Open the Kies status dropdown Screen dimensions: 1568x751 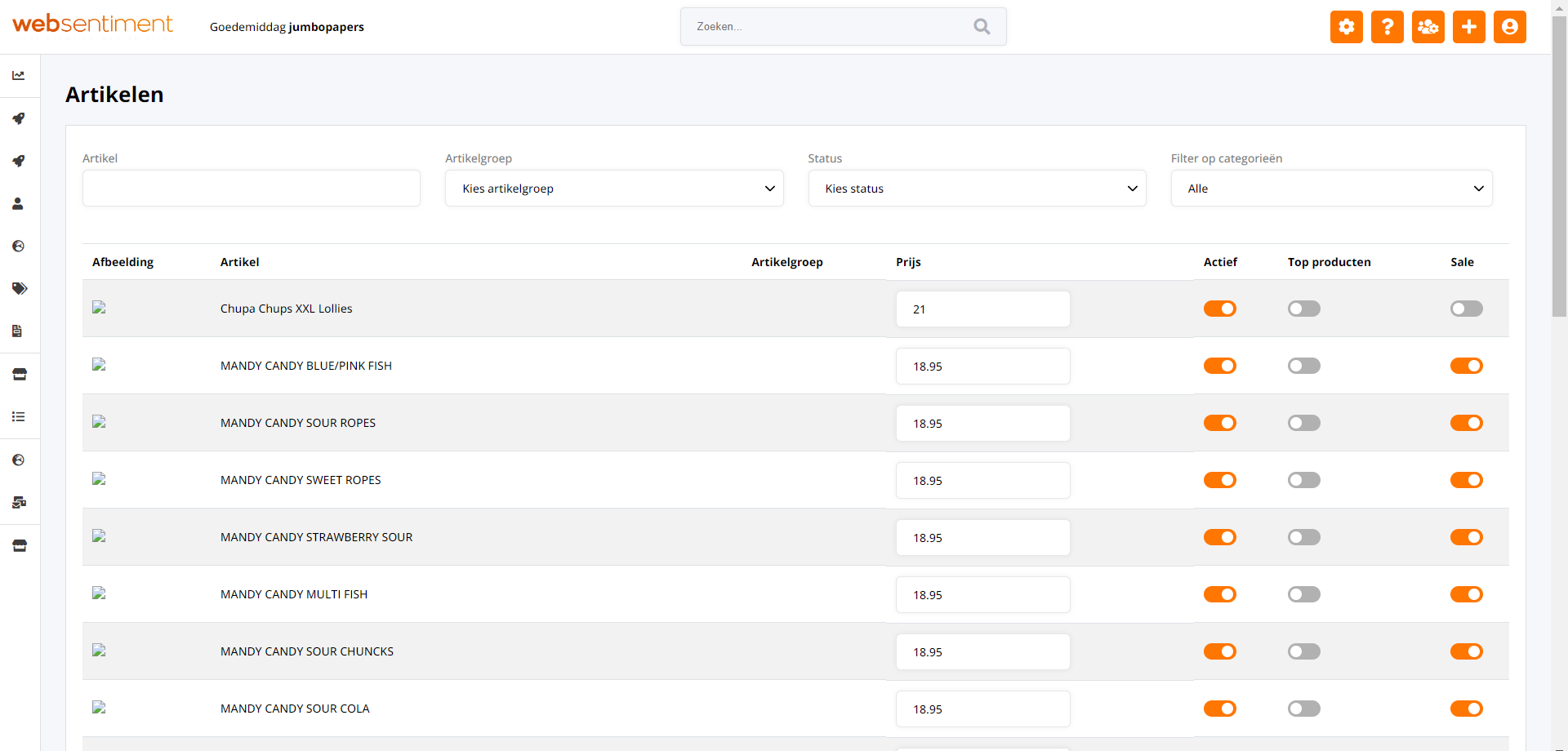[x=977, y=189]
